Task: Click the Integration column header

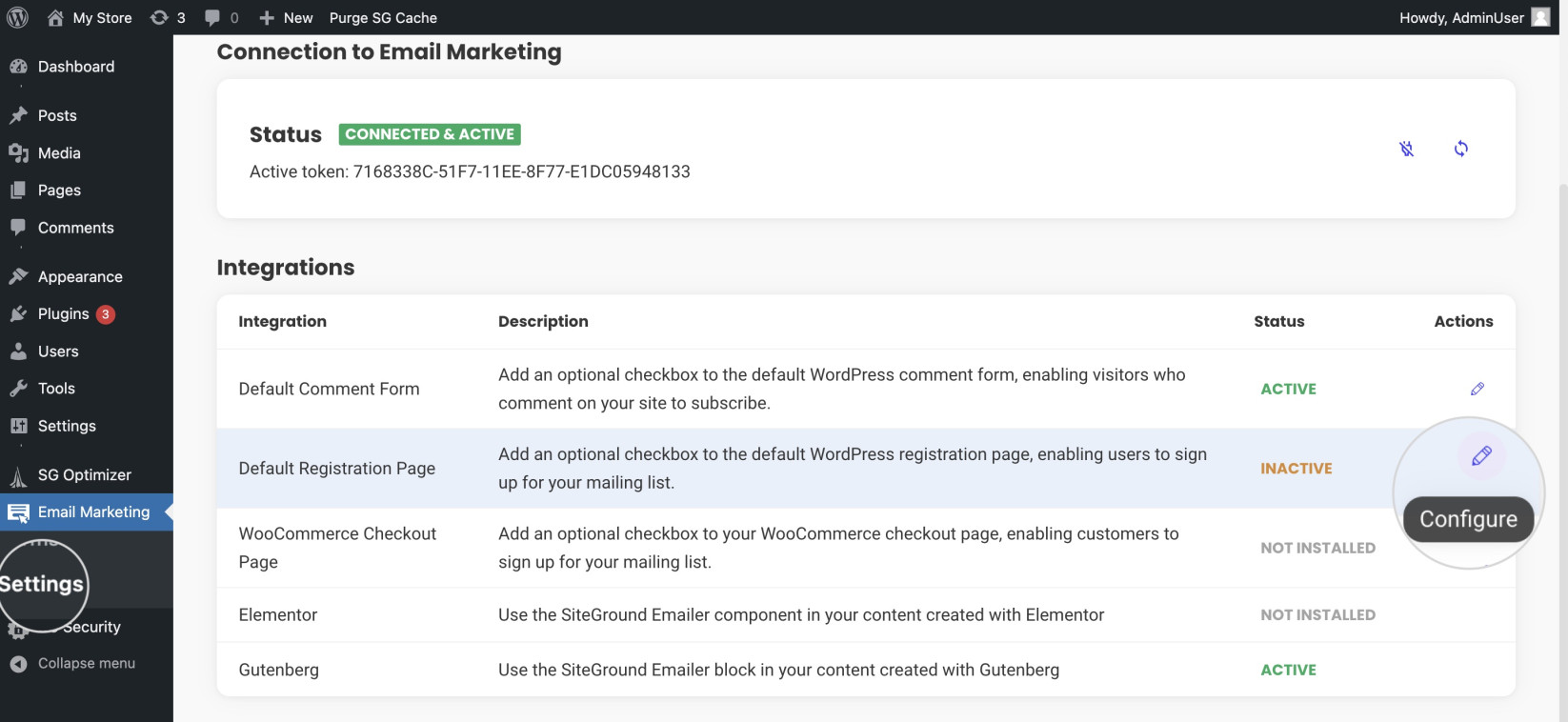Action: [x=283, y=321]
